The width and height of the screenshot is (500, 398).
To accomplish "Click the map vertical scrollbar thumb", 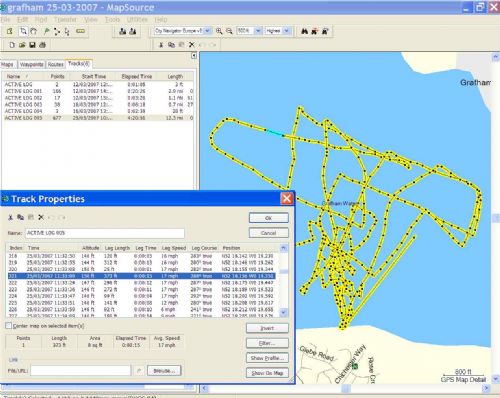I will pyautogui.click(x=496, y=218).
